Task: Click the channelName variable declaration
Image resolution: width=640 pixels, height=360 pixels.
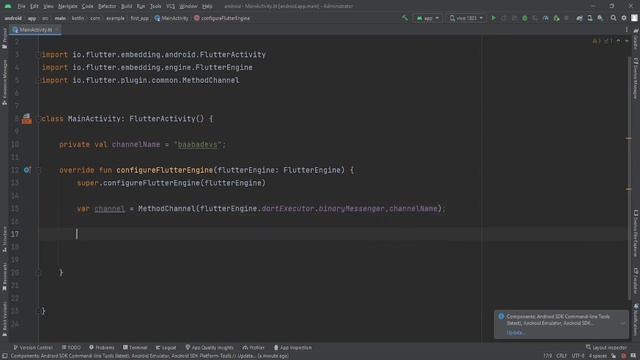Action: (x=136, y=144)
